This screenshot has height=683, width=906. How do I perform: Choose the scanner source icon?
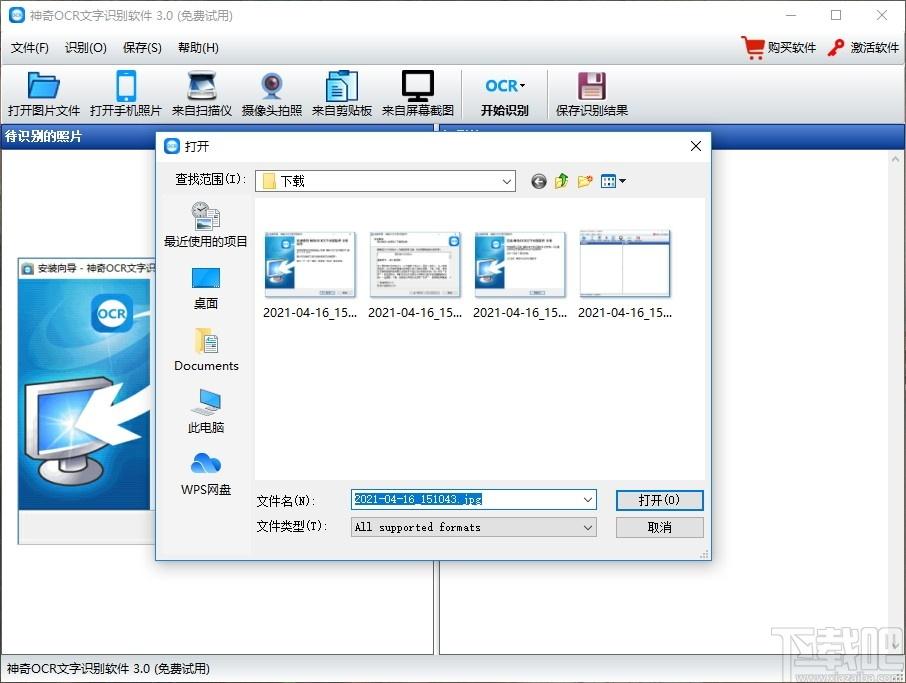pos(202,94)
